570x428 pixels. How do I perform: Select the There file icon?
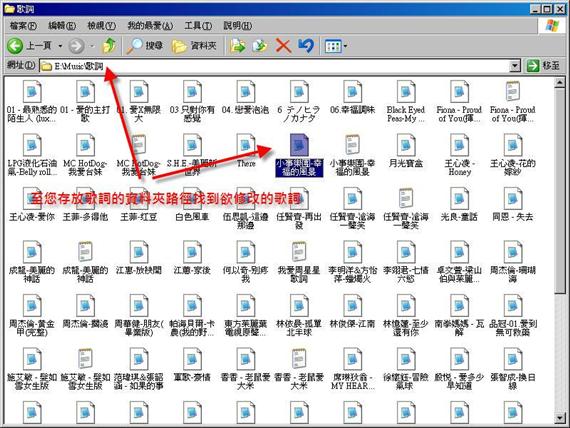coord(246,145)
